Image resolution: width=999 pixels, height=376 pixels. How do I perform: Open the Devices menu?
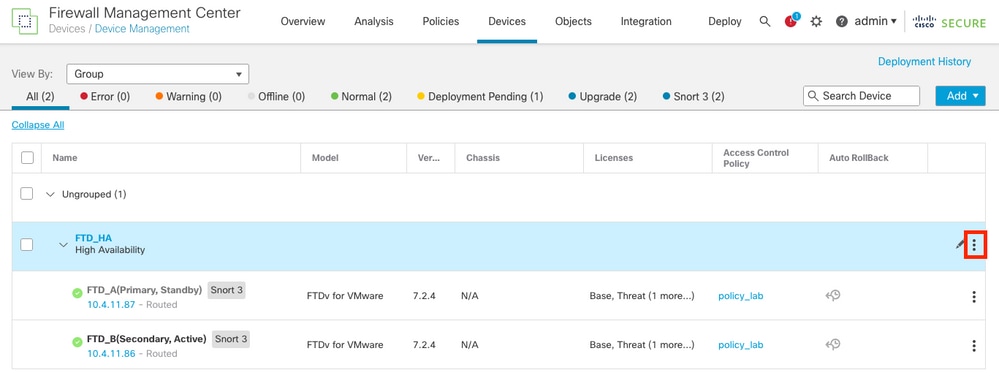click(x=507, y=21)
